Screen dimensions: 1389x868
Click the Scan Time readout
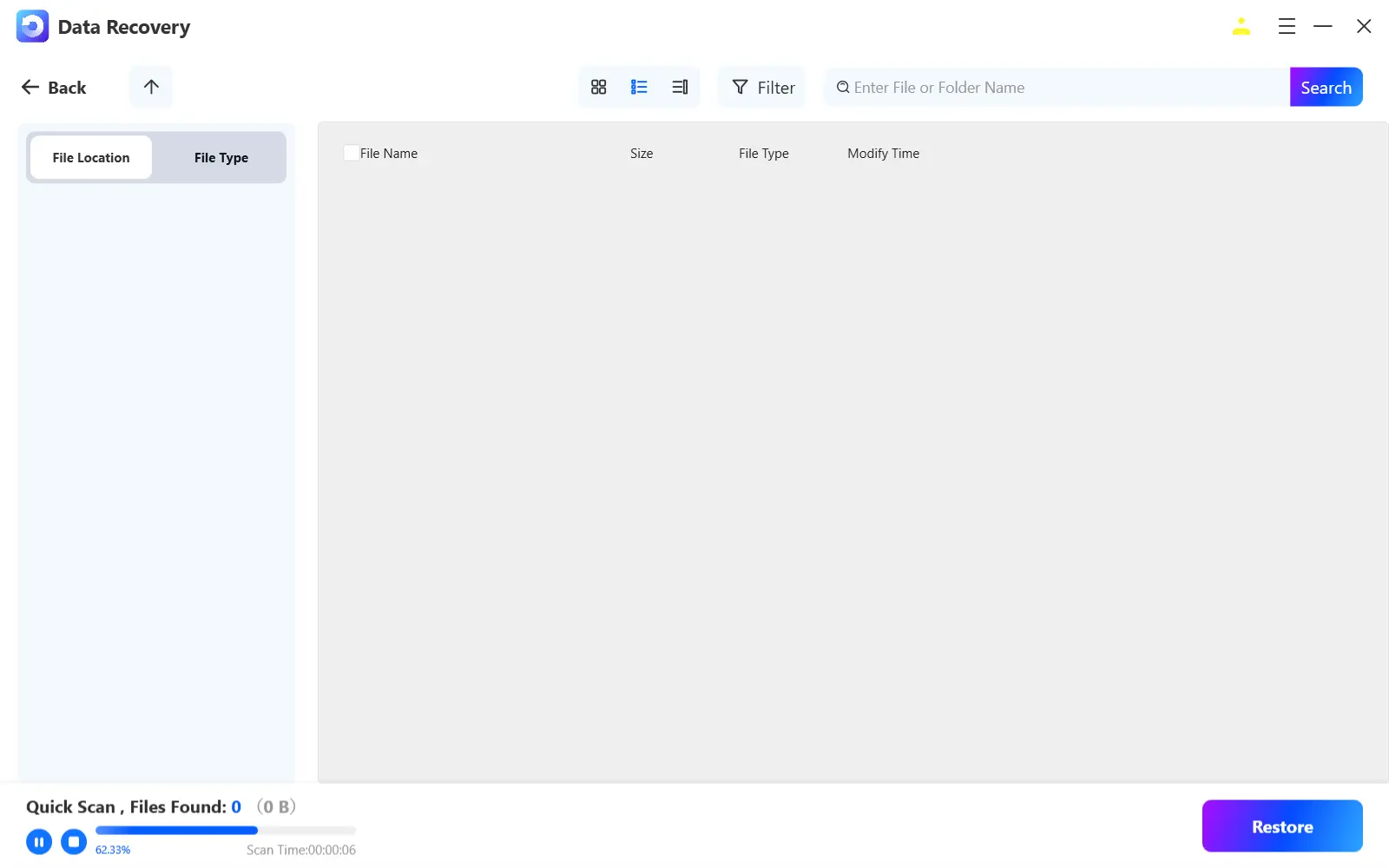(301, 850)
